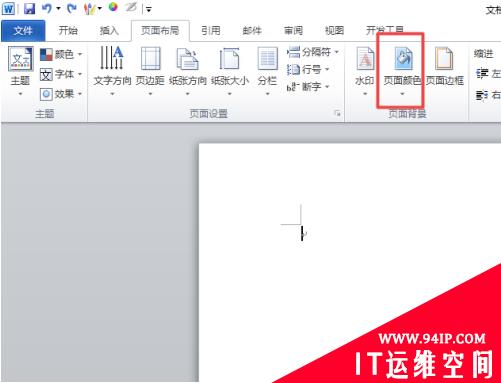
Task: Expand the 分隔符 breaks dropdown
Action: click(313, 52)
